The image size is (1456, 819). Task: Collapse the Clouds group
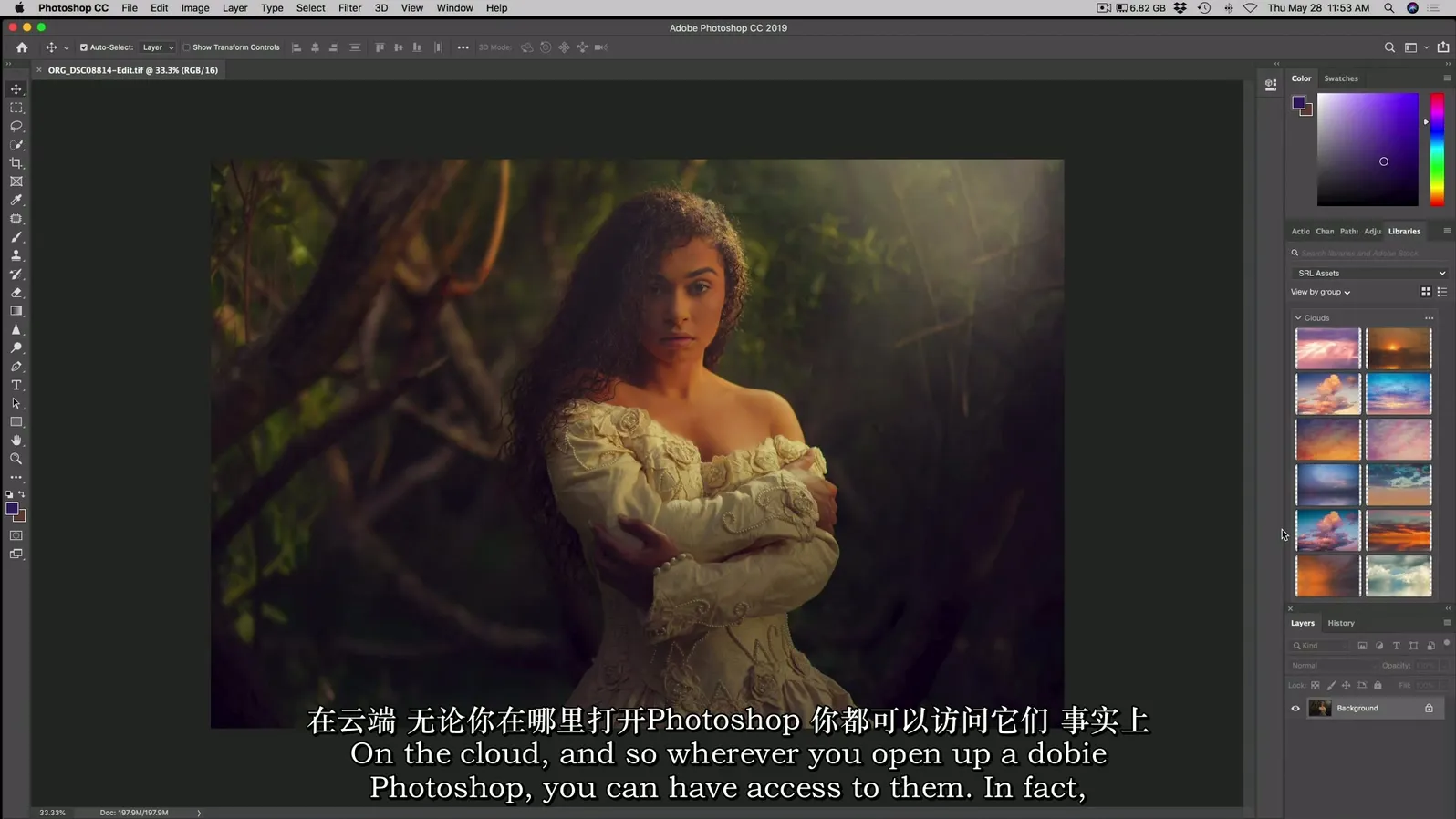pos(1298,318)
